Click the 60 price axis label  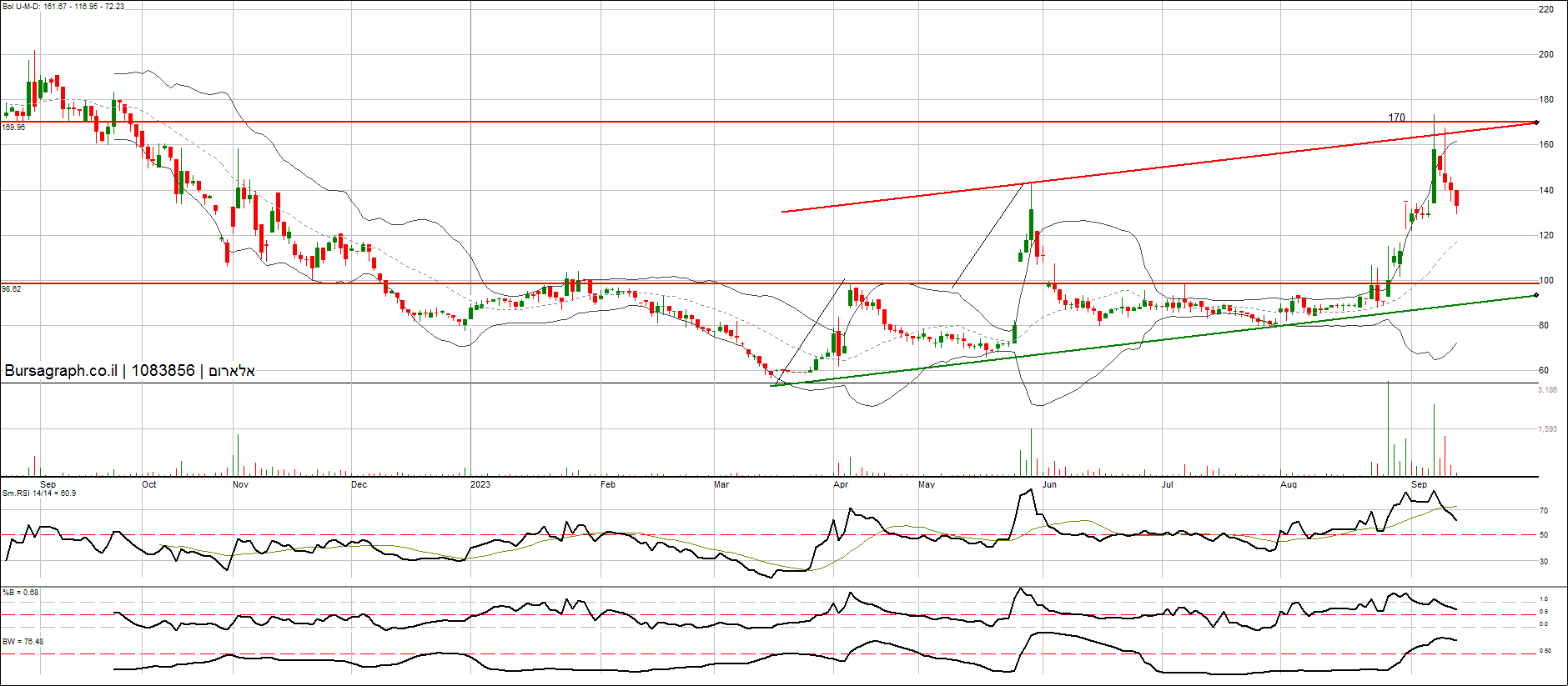tap(1544, 370)
